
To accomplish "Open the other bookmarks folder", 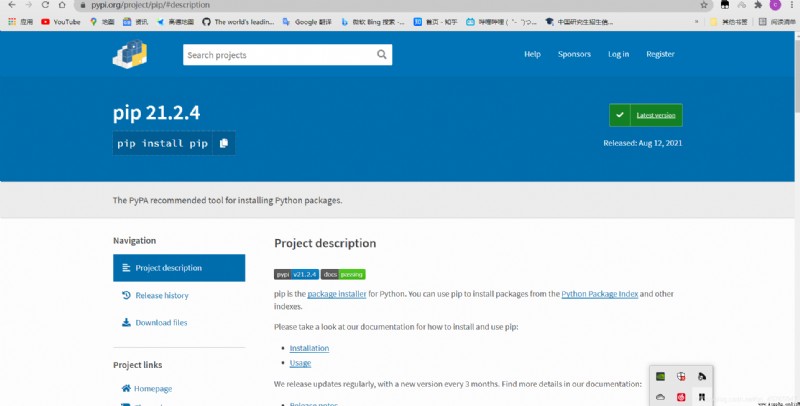I will click(x=729, y=22).
